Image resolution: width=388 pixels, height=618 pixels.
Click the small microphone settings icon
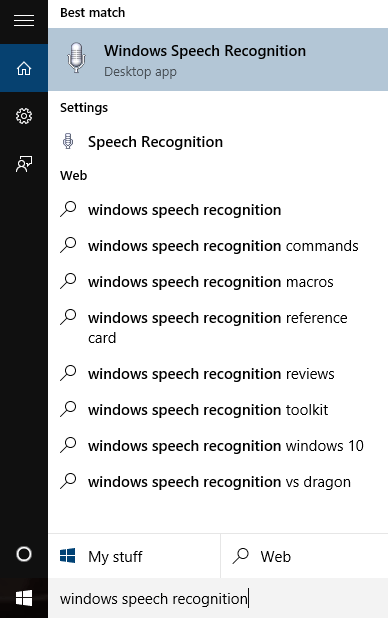[68, 141]
